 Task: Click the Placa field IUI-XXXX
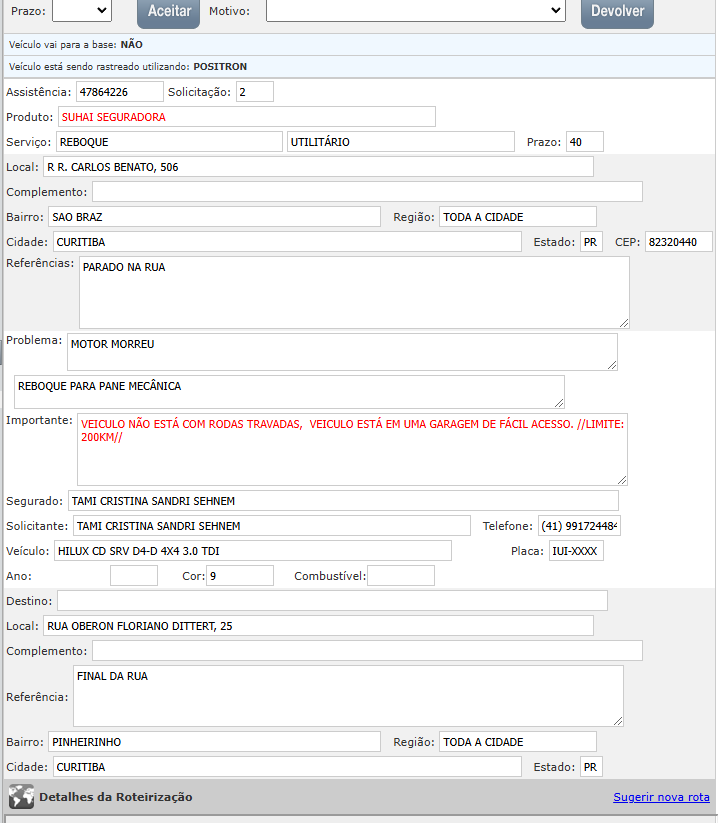coord(576,551)
